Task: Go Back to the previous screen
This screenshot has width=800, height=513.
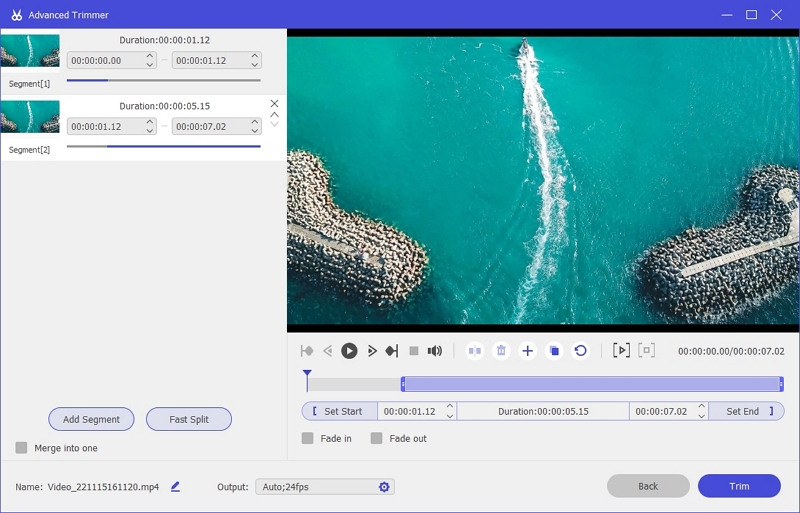Action: [648, 486]
